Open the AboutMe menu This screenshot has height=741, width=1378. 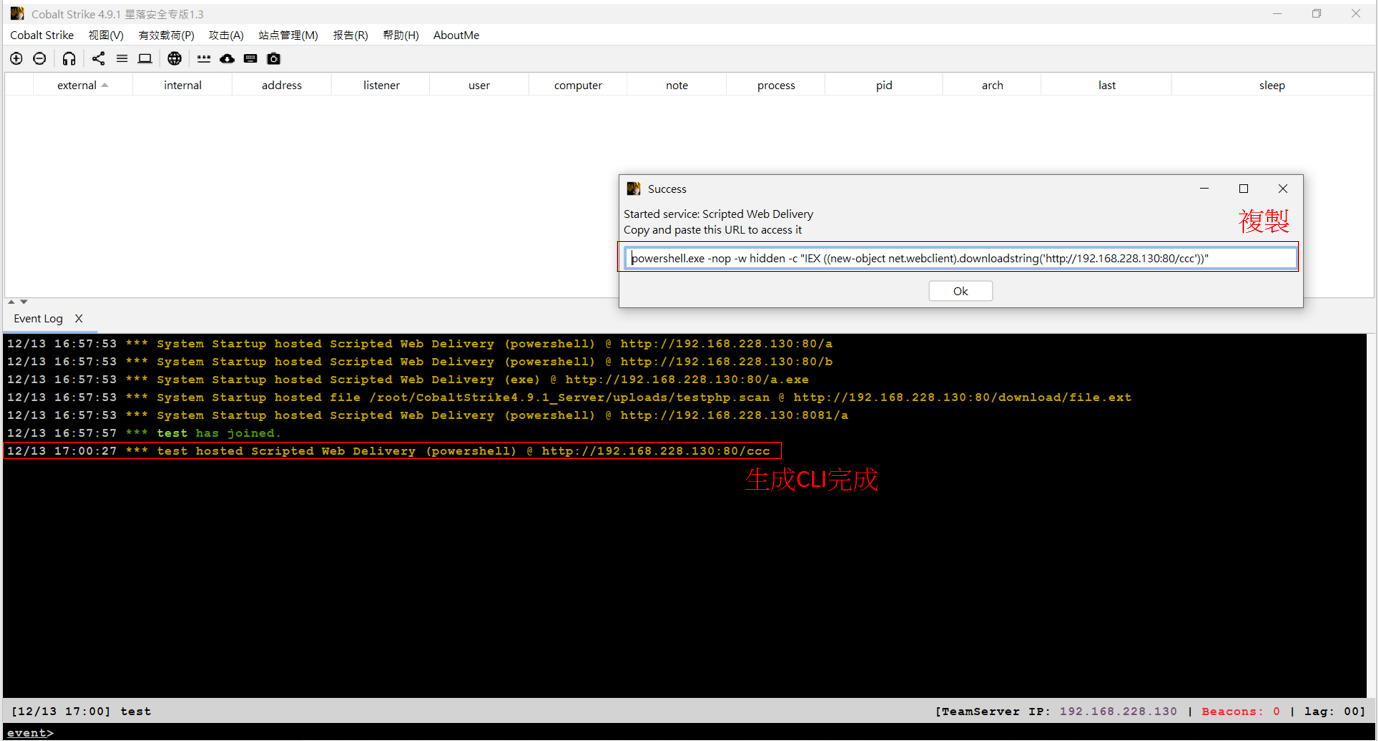click(x=456, y=35)
